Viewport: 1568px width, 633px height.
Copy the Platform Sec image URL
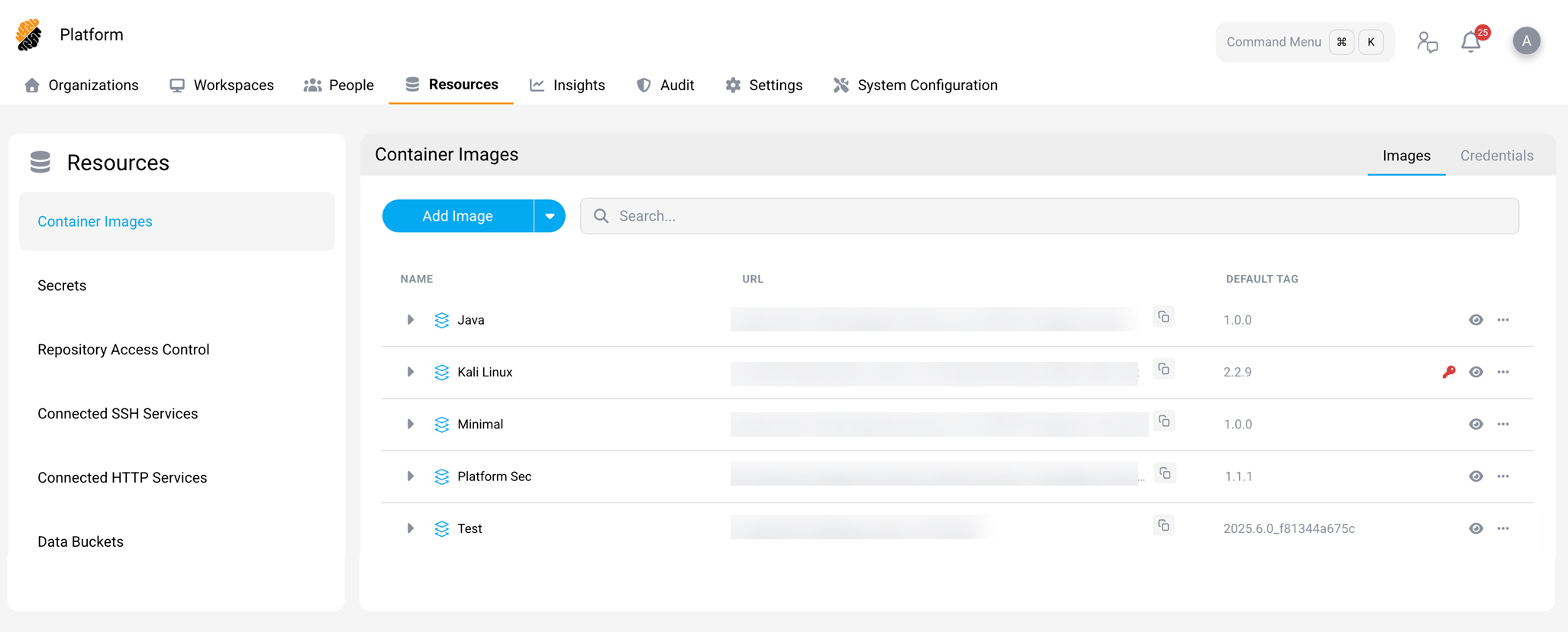[1164, 474]
